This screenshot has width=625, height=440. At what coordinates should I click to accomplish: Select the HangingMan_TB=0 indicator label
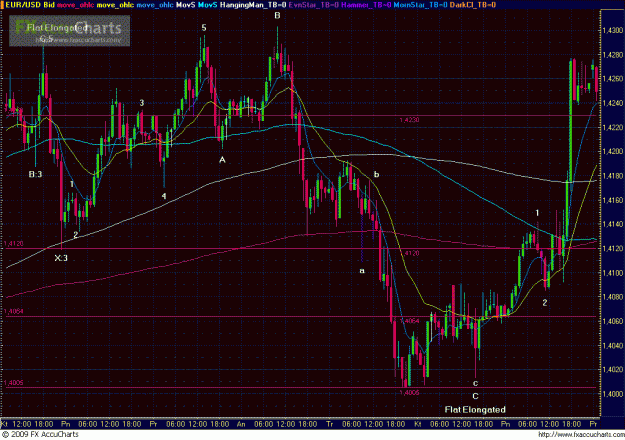coord(253,5)
